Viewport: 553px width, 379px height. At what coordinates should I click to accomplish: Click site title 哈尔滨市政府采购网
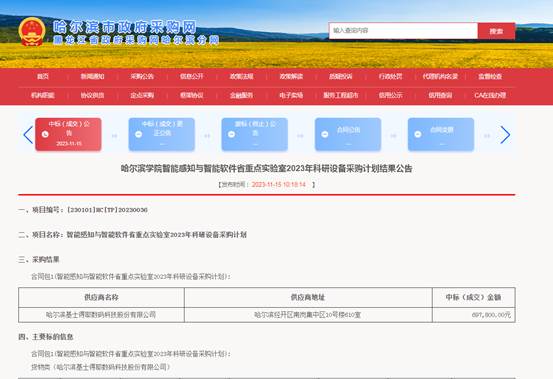pos(124,27)
